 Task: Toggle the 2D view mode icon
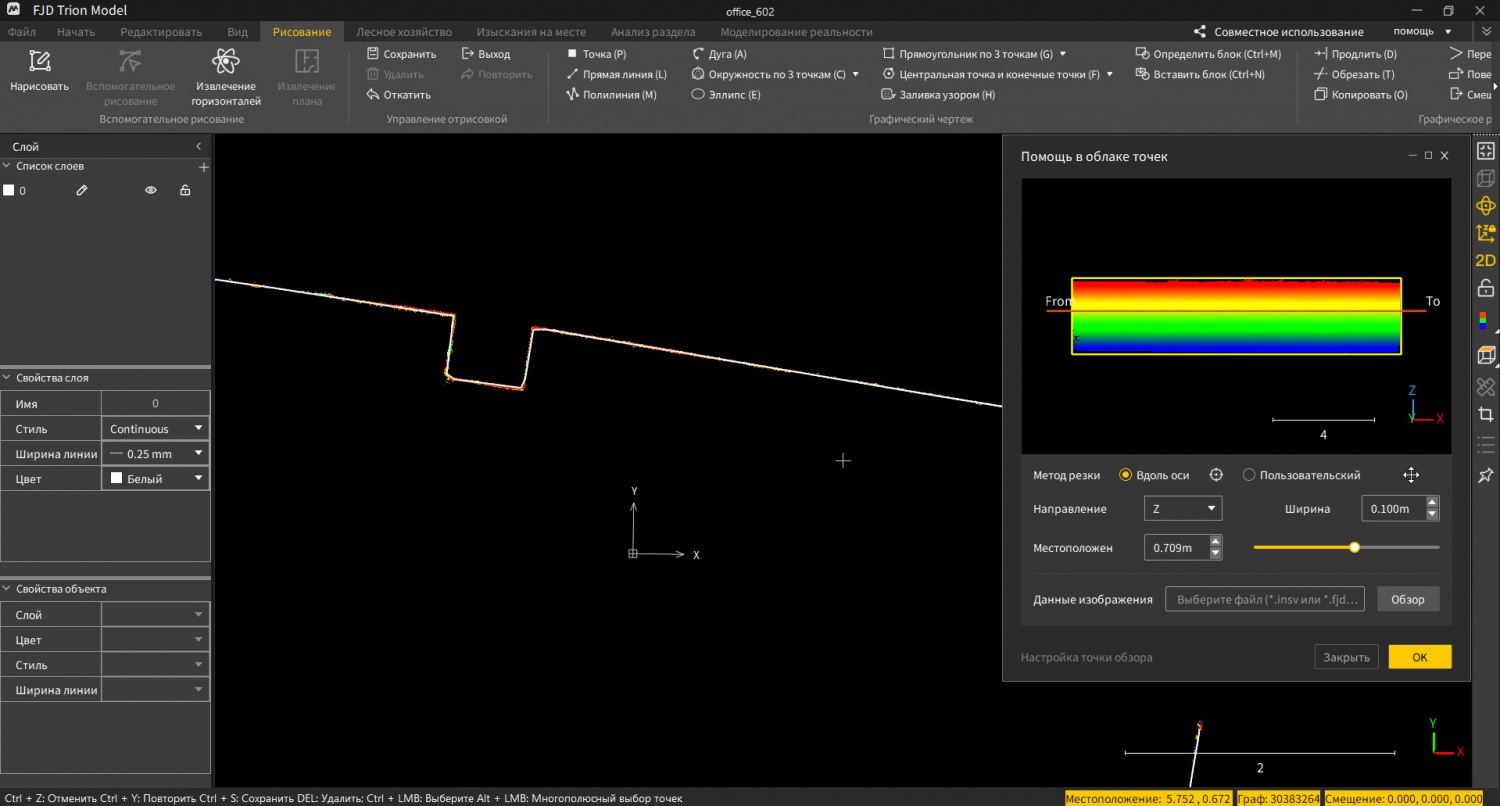pyautogui.click(x=1486, y=260)
